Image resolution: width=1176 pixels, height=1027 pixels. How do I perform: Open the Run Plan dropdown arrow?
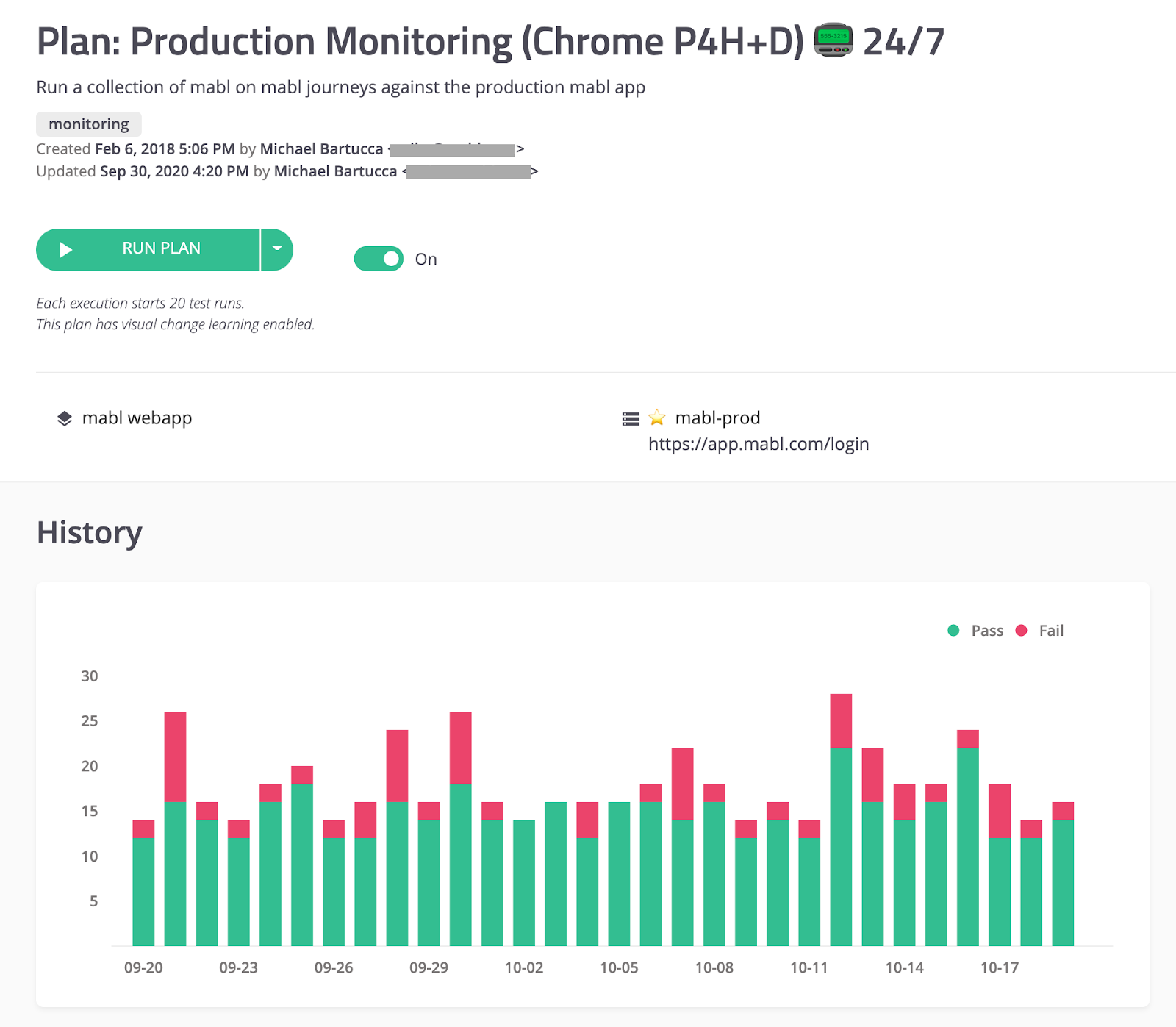pos(277,250)
